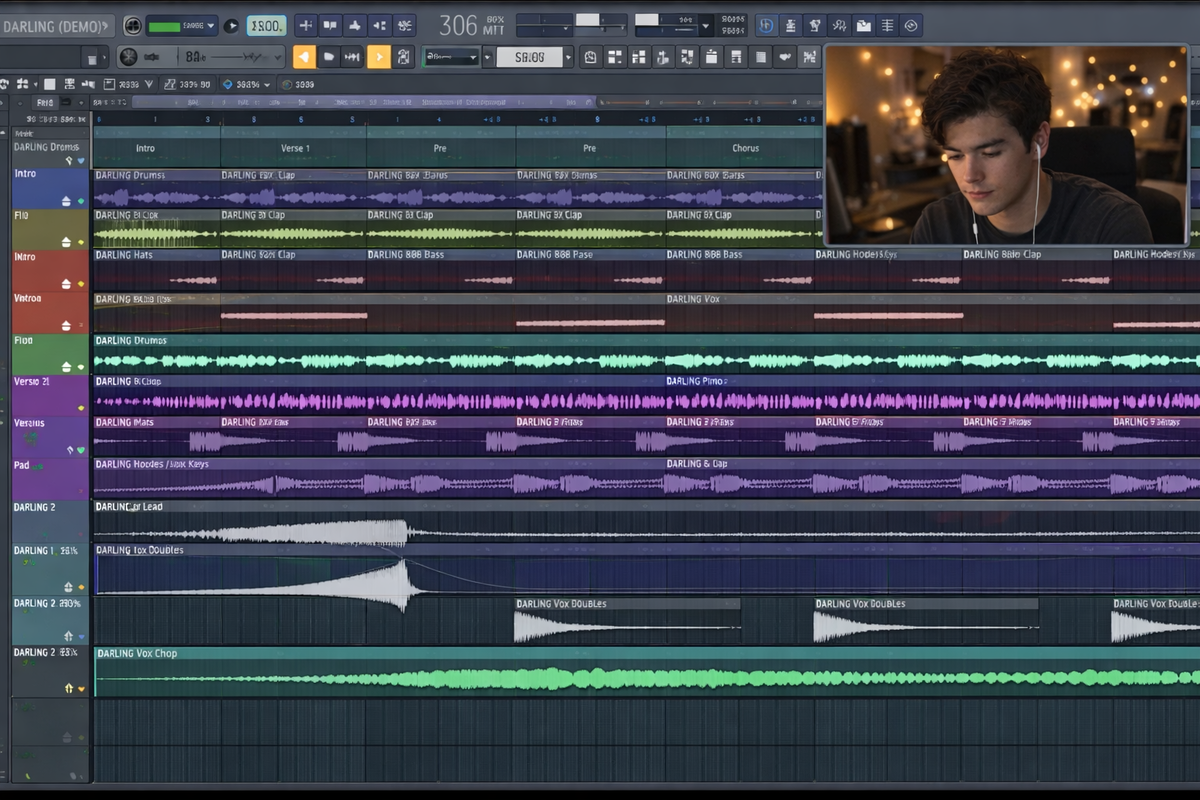The image size is (1200, 800).
Task: Select the Verse 1 section marker
Action: [295, 148]
